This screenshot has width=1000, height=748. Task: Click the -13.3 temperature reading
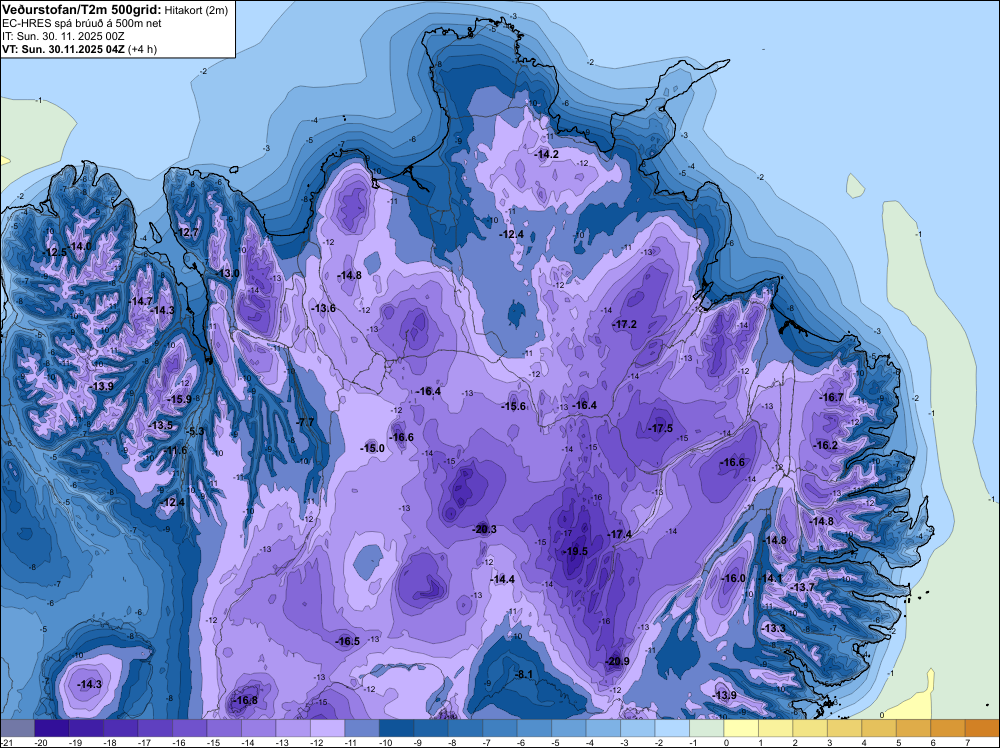pyautogui.click(x=774, y=629)
